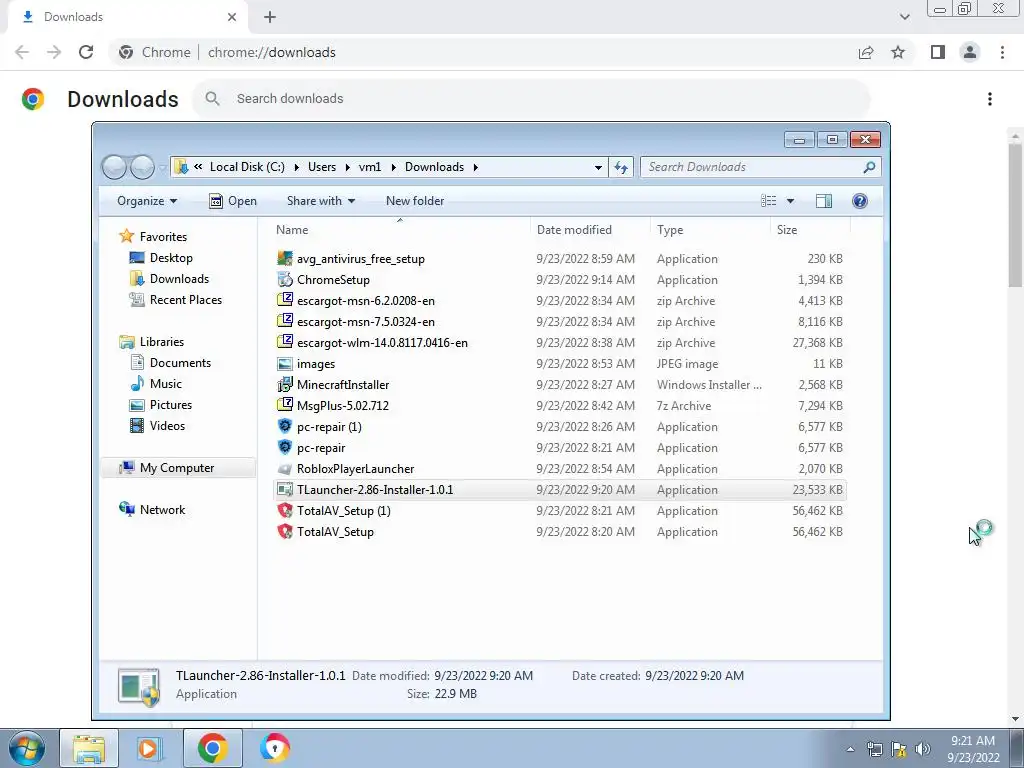Click the refresh arrows button in Explorer
1024x768 pixels.
620,167
